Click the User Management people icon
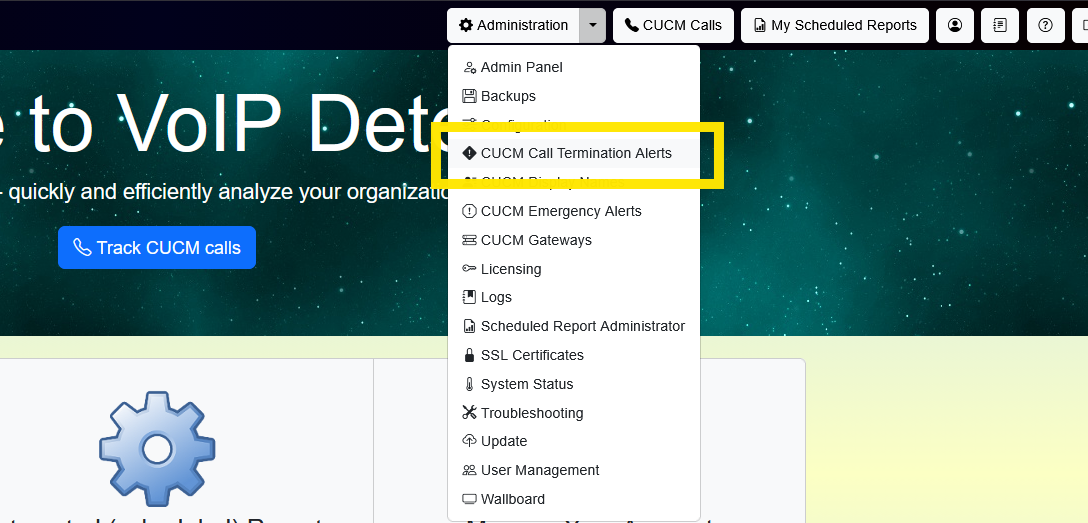Viewport: 1088px width, 523px height. (469, 470)
